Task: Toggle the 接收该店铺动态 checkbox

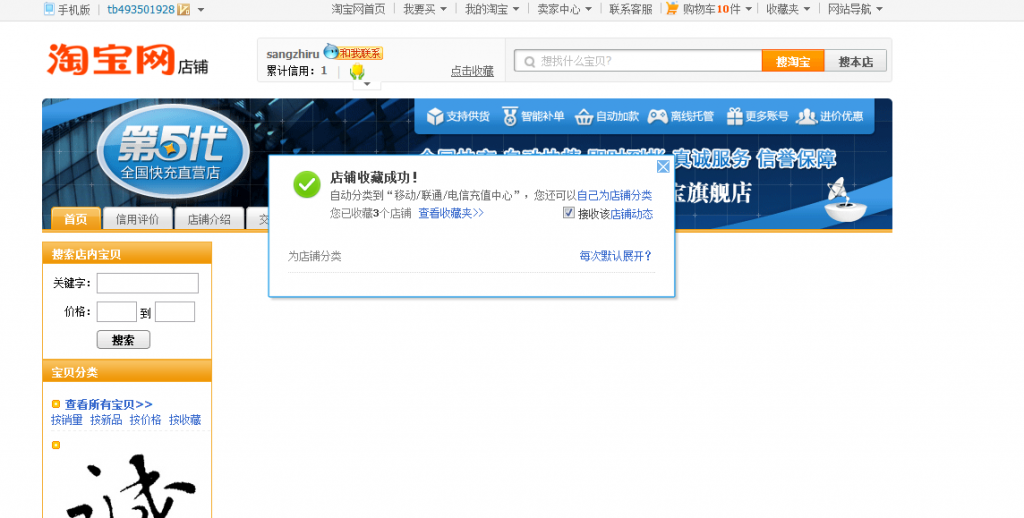Action: click(569, 213)
